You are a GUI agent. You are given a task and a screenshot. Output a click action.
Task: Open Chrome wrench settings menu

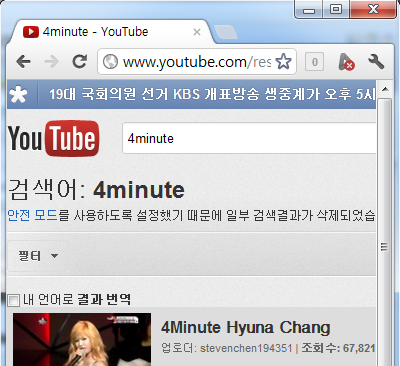pyautogui.click(x=376, y=62)
